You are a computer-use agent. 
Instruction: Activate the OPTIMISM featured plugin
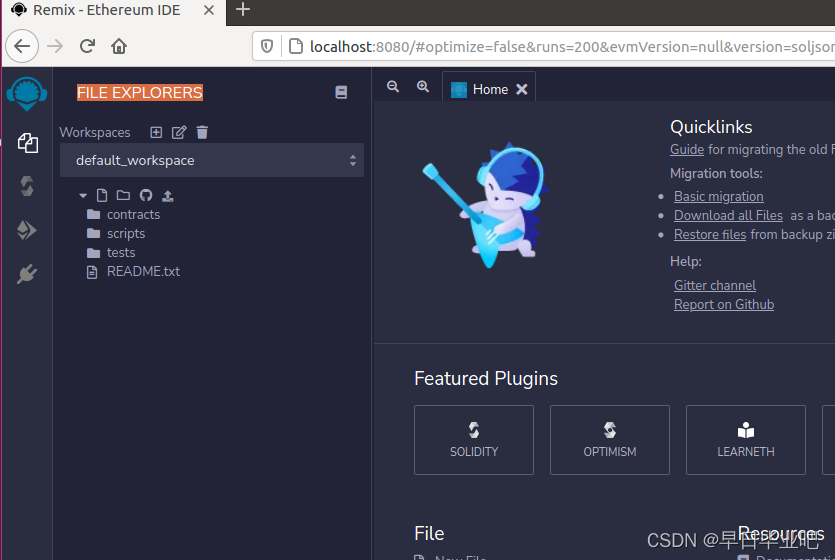point(610,440)
